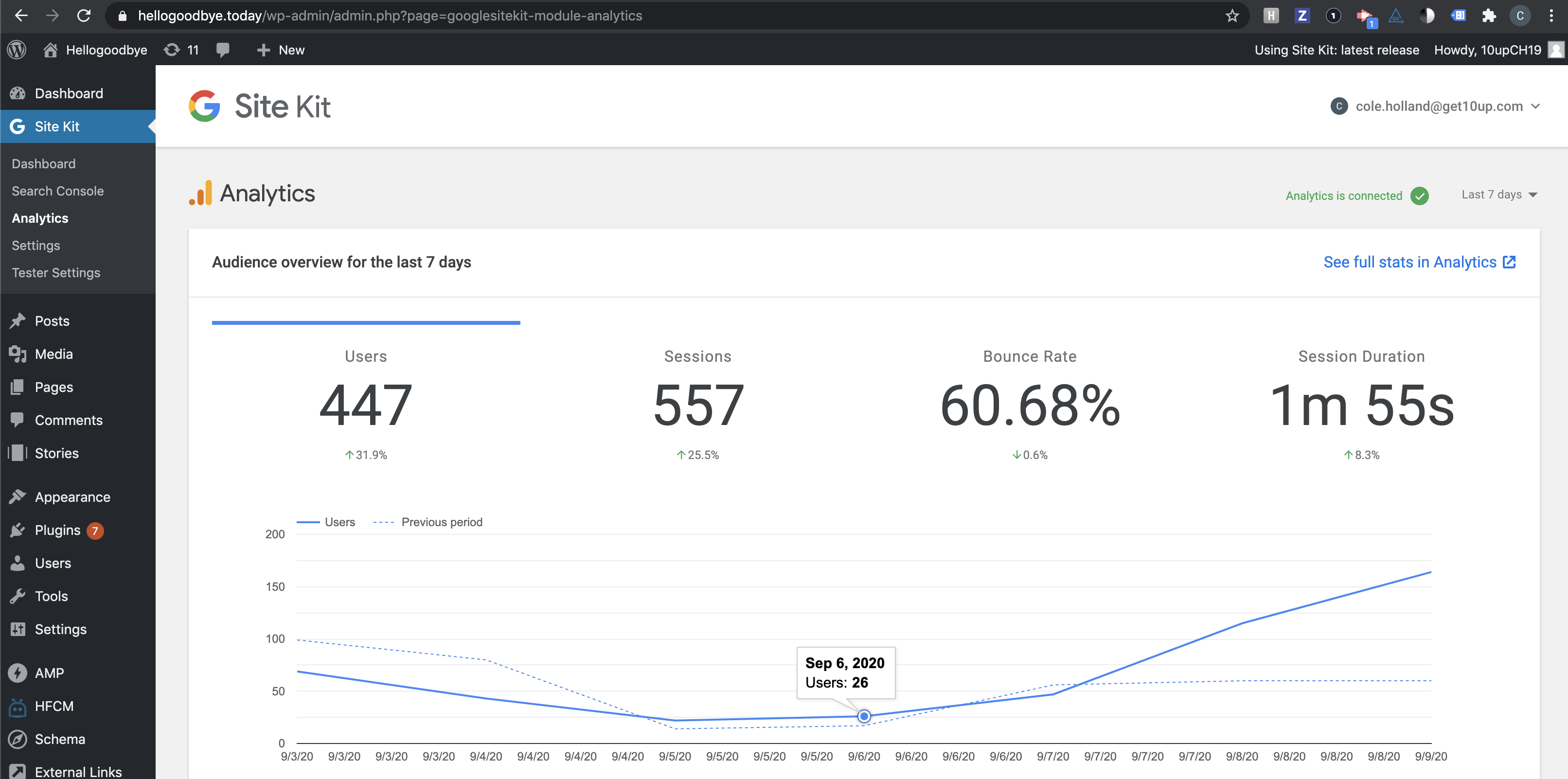Click the Hellogoodbye site name link
Viewport: 1568px width, 779px height.
(106, 50)
